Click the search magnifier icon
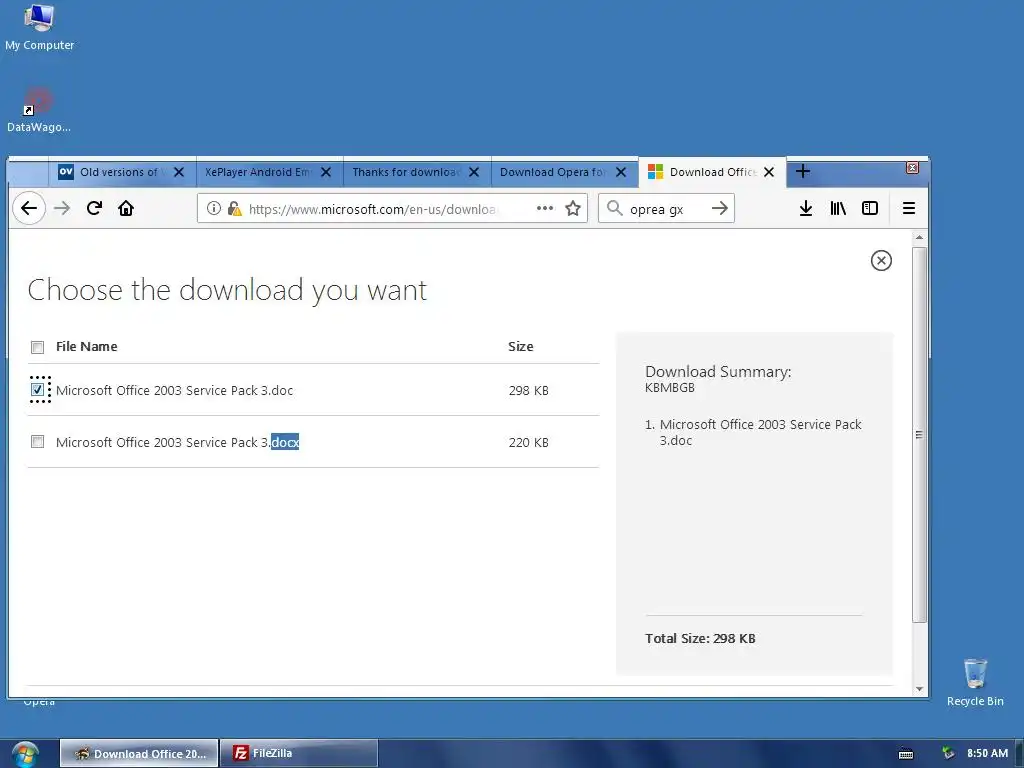This screenshot has height=768, width=1024. pos(614,208)
